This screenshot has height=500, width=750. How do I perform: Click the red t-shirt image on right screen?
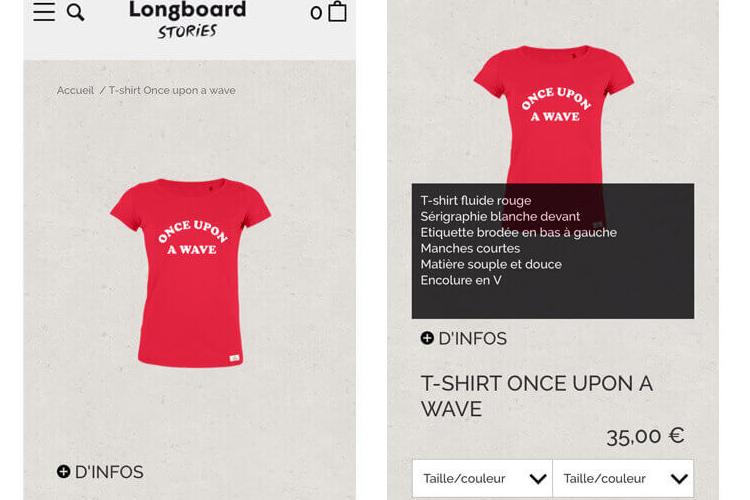click(554, 115)
